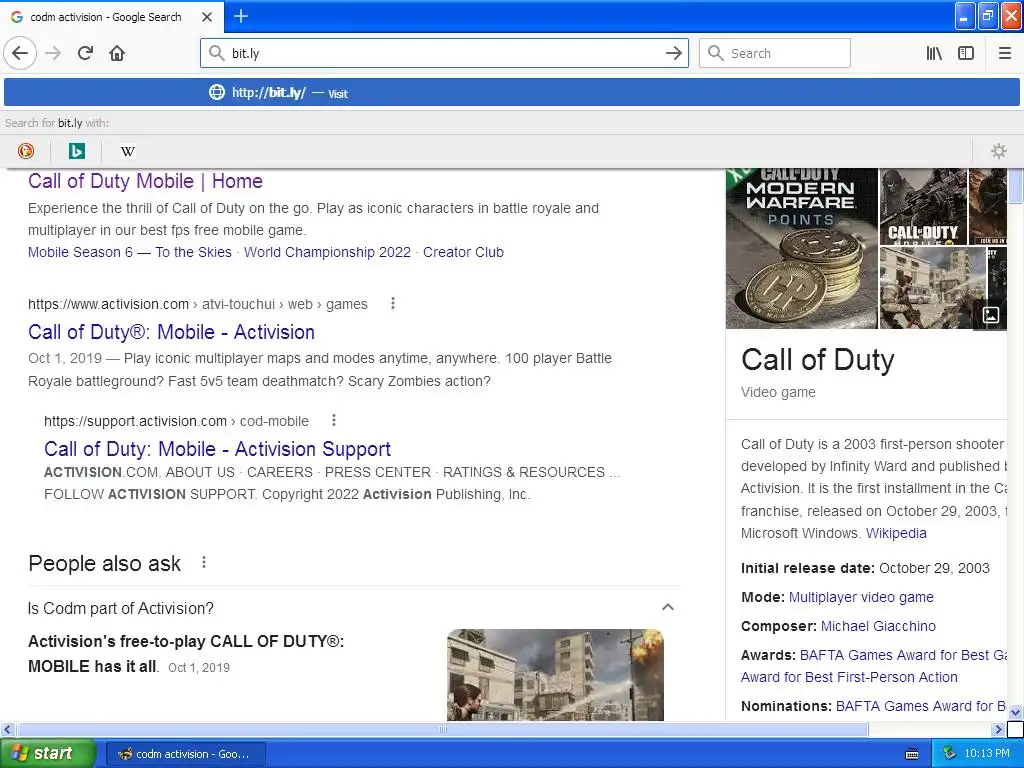The height and width of the screenshot is (768, 1024).
Task: Toggle the sidebar view icon
Action: tap(966, 53)
